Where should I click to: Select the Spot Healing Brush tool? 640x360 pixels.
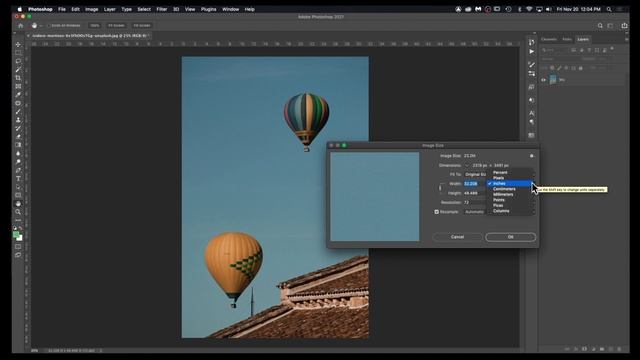click(x=18, y=103)
